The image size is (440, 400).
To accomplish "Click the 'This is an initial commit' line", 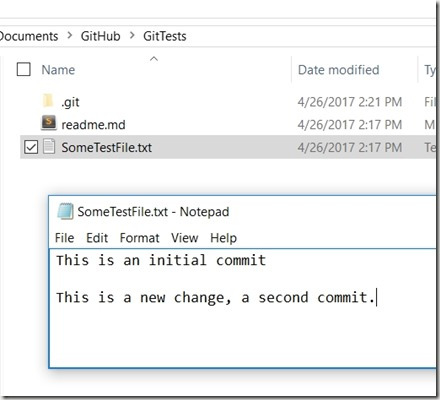I will point(161,260).
